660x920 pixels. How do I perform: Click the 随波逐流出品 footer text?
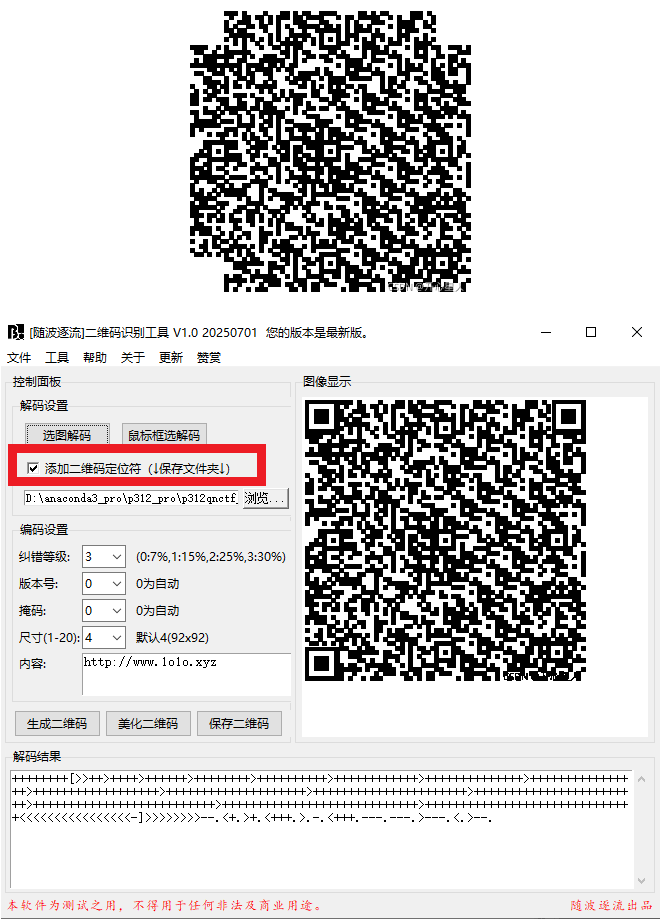[x=611, y=905]
